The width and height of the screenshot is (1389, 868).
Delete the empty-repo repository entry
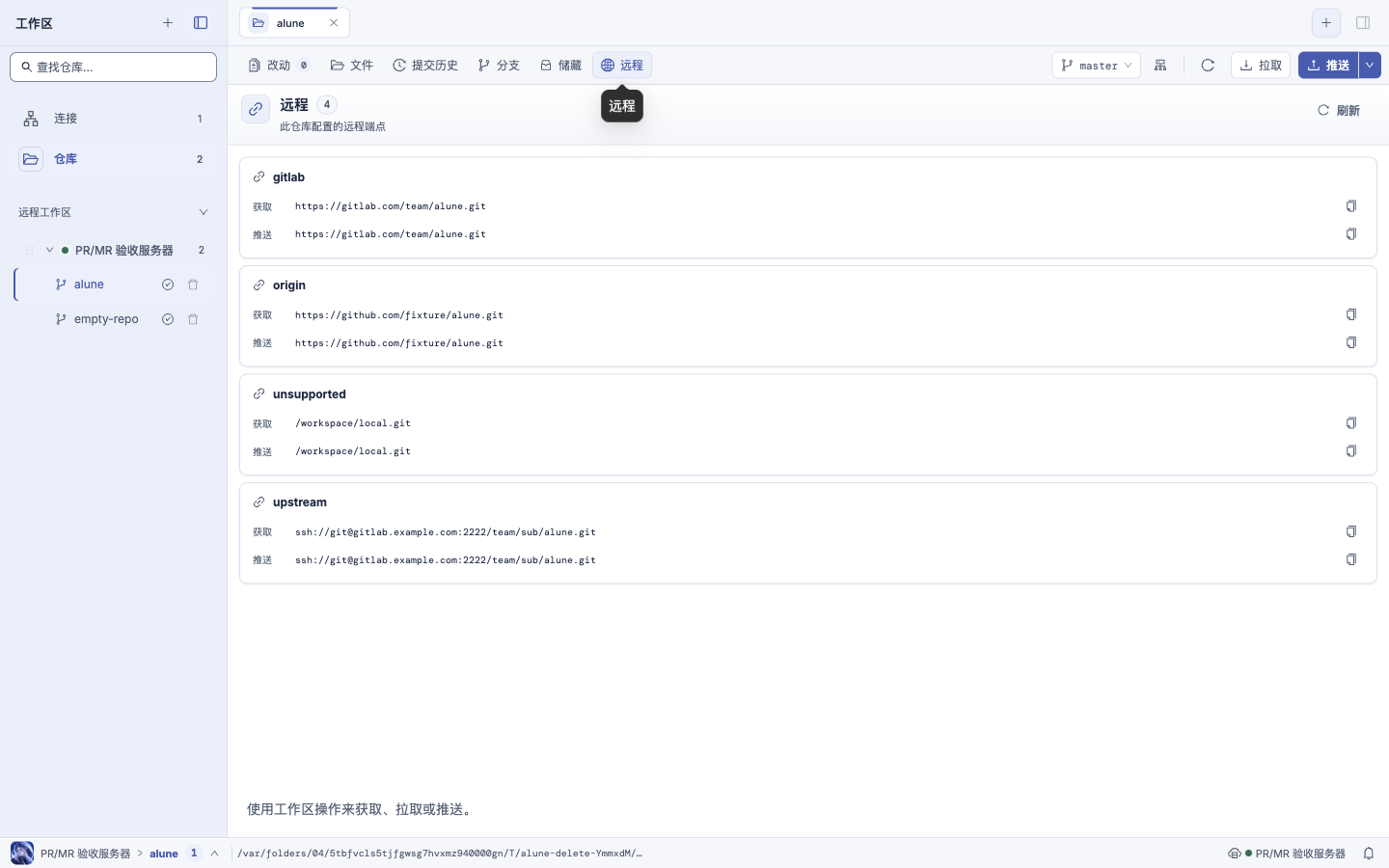(193, 319)
